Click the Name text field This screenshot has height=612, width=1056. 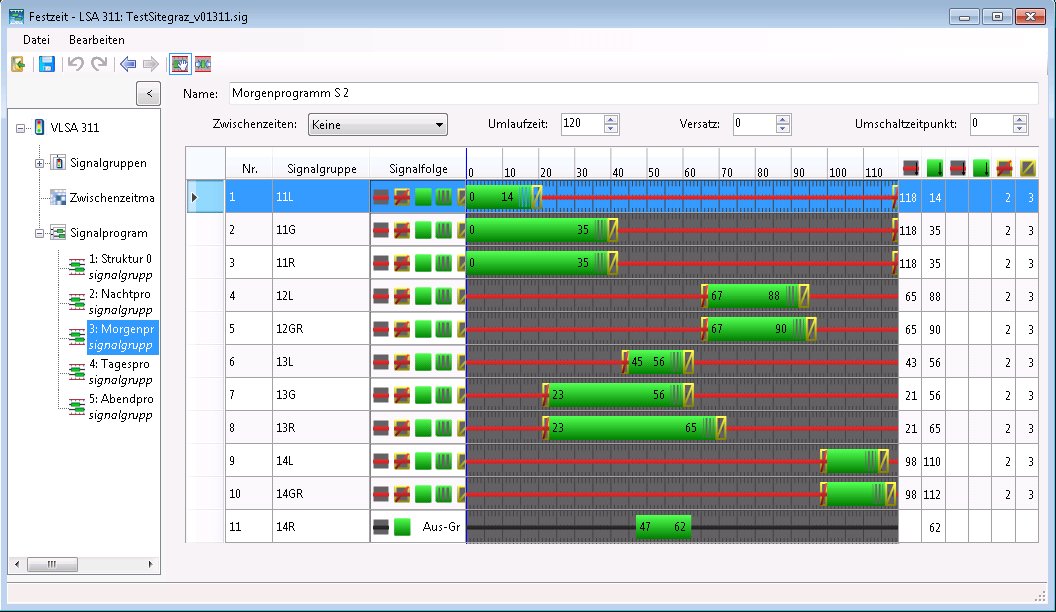coord(630,93)
